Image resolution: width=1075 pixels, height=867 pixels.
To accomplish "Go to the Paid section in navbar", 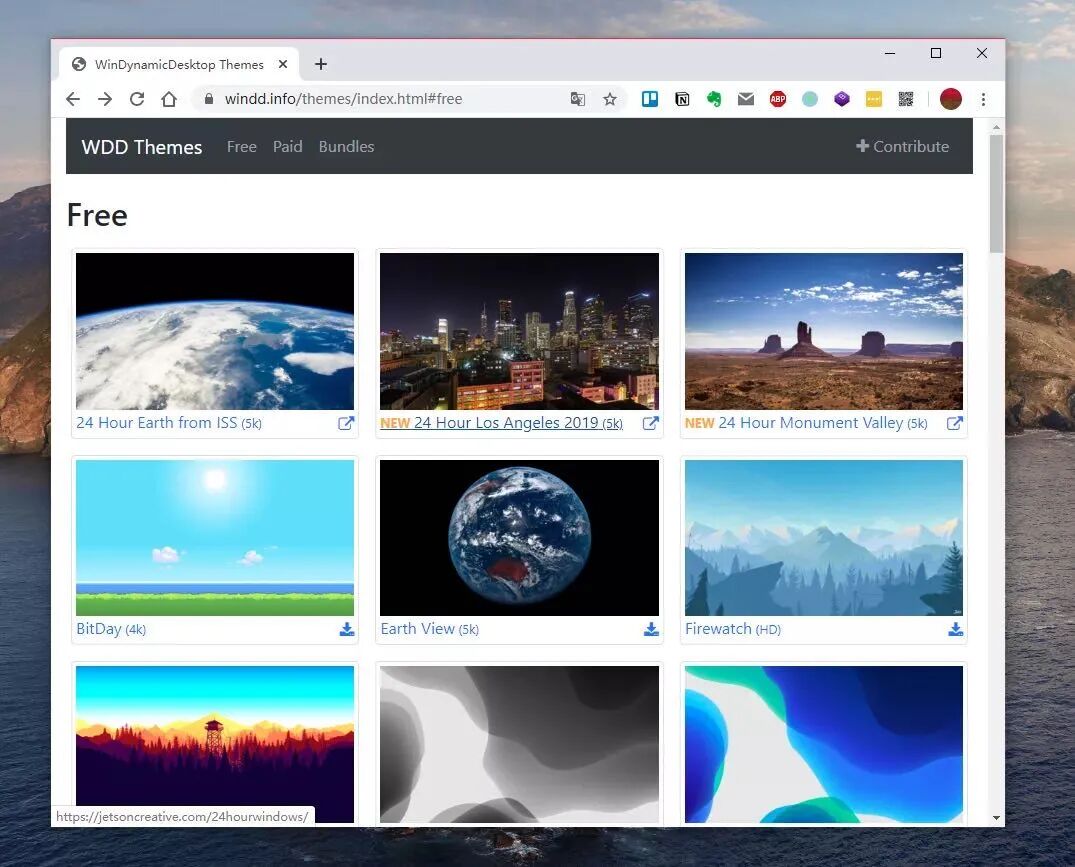I will (287, 147).
